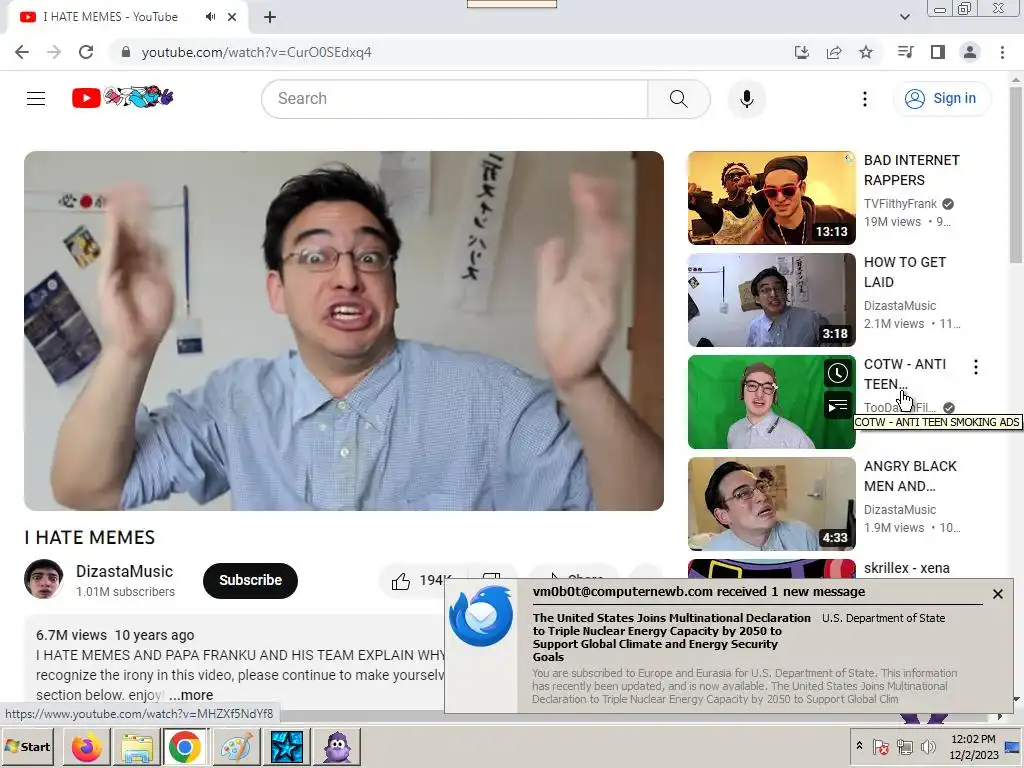
Task: Open options menu for COTW video
Action: click(976, 367)
